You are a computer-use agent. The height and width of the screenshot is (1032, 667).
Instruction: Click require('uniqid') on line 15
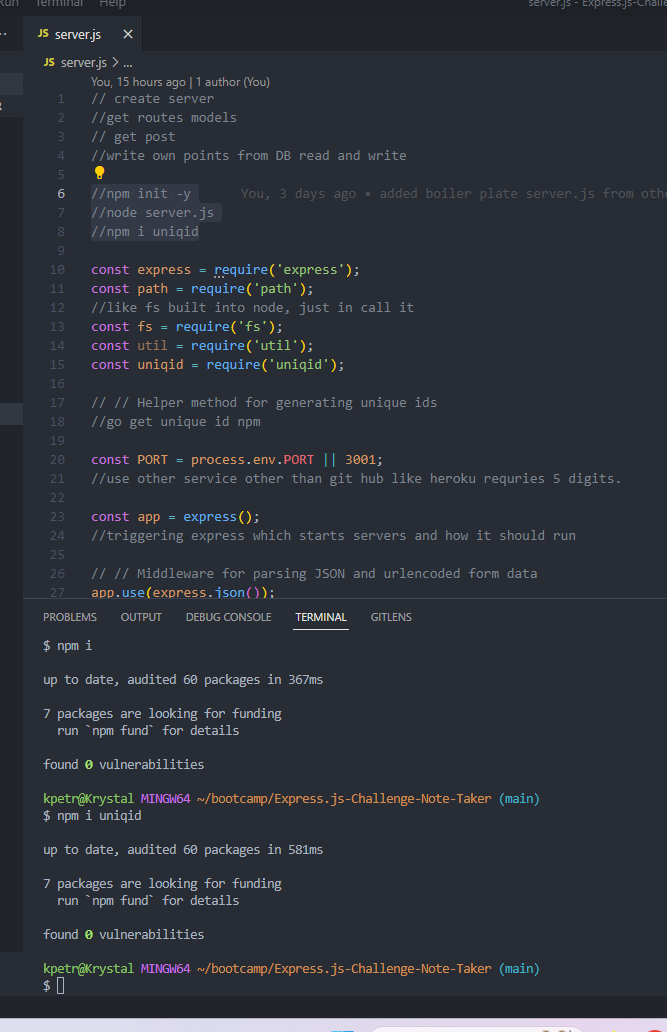click(272, 365)
